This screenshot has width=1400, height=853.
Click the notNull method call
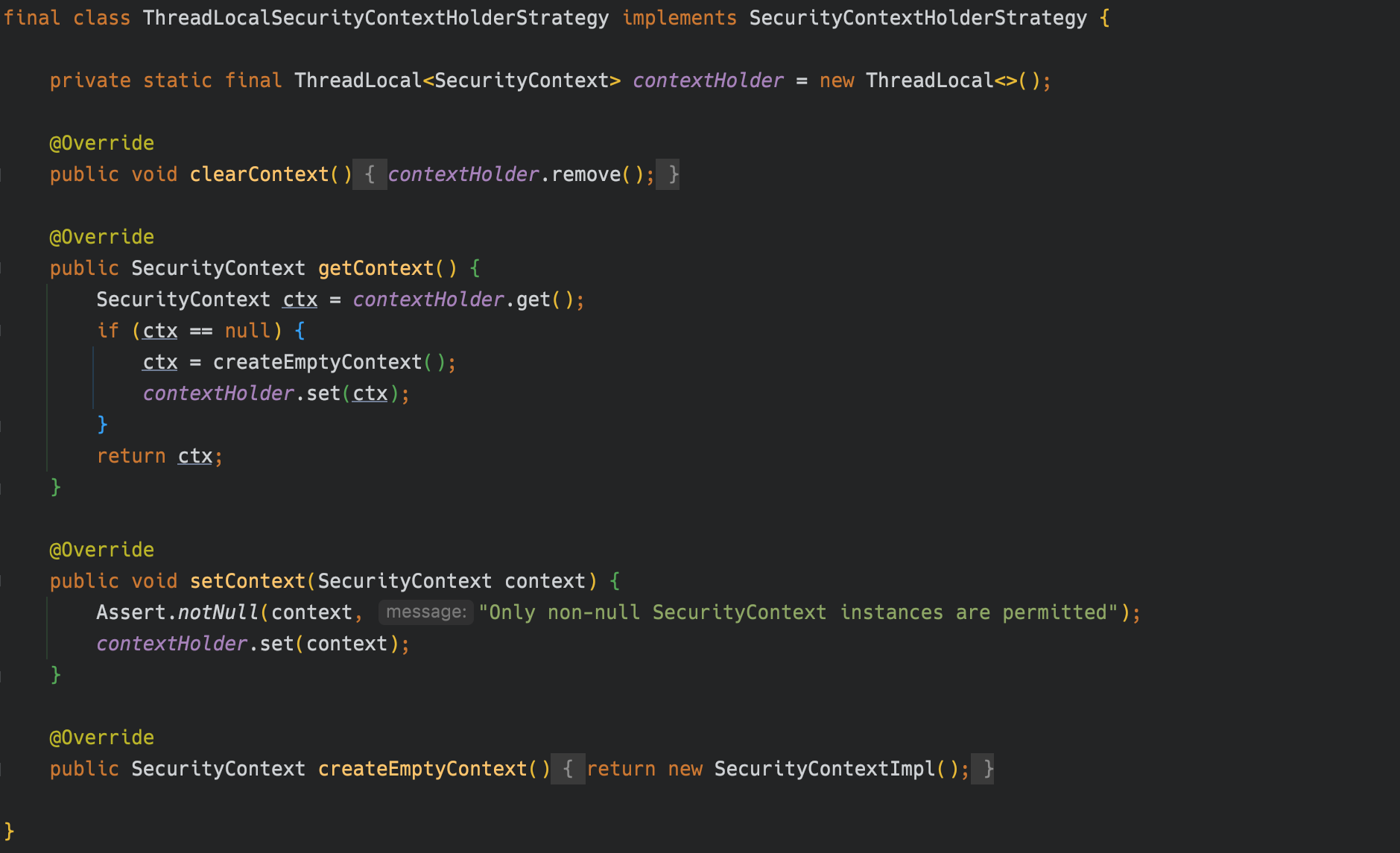point(218,612)
